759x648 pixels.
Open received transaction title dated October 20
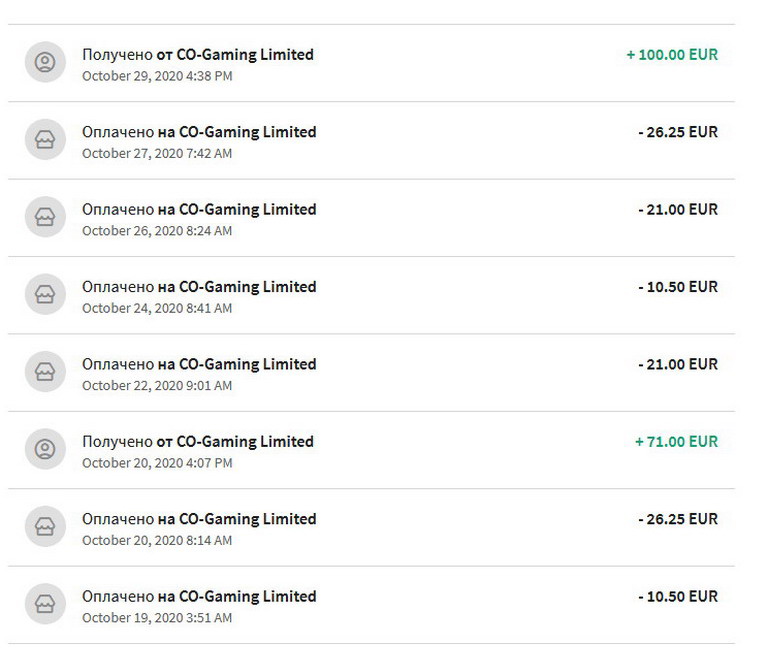[198, 441]
